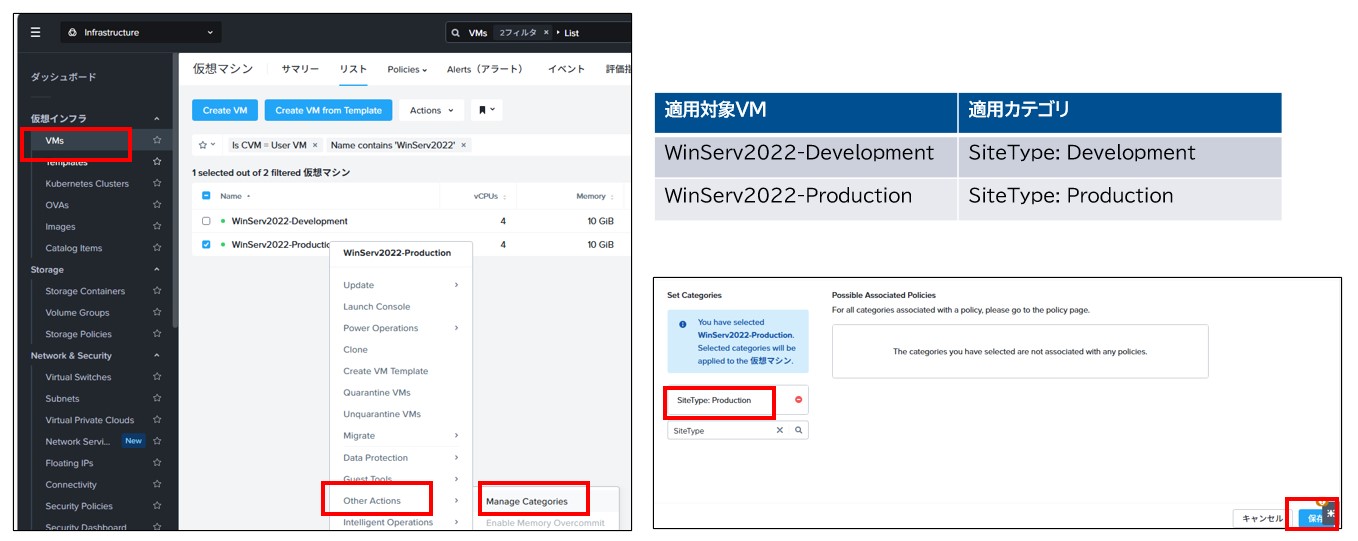The width and height of the screenshot is (1358, 541).
Task: Open the bookmark dropdown beside Actions
Action: [487, 110]
